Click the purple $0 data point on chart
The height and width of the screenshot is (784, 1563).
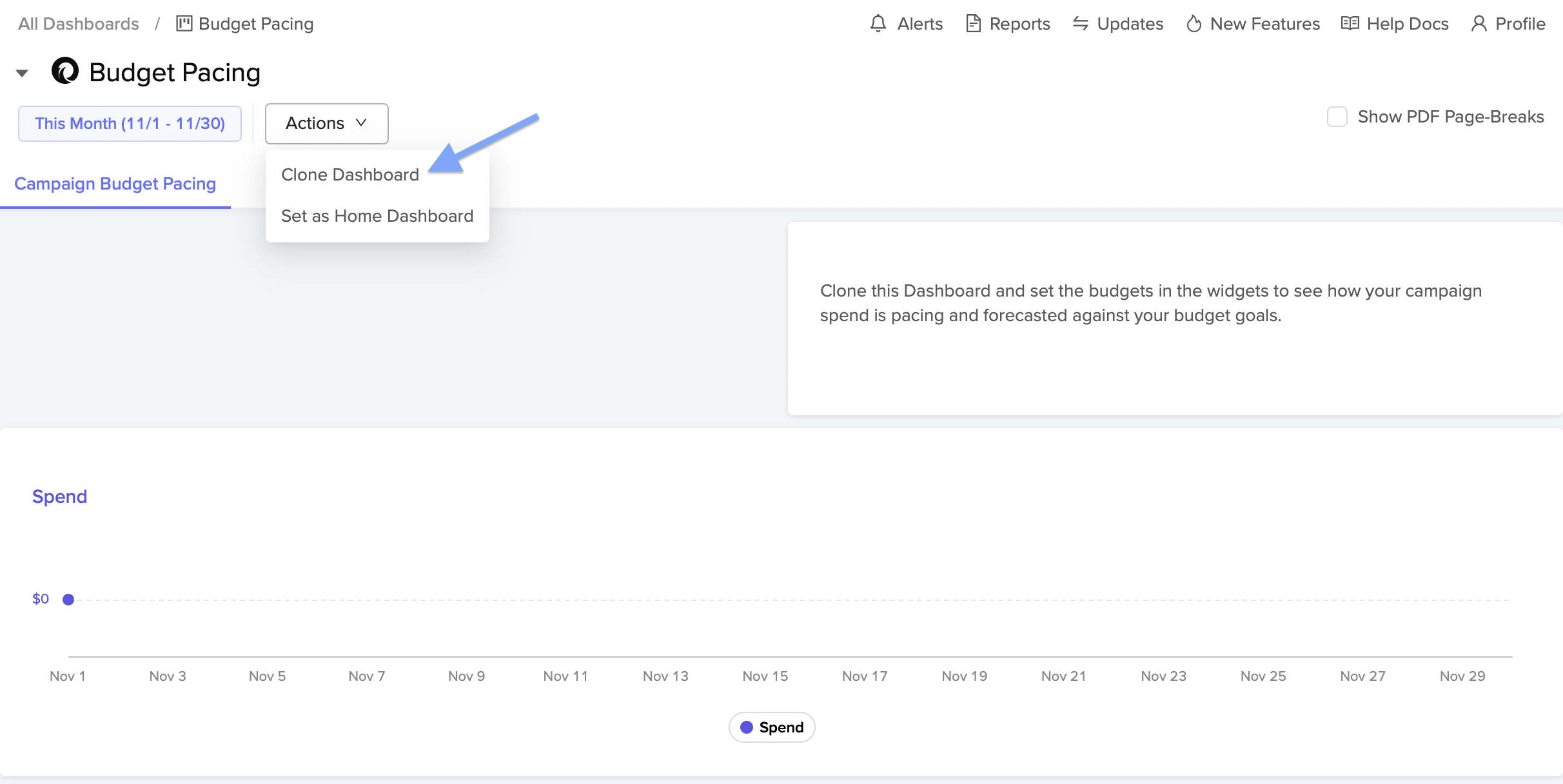pyautogui.click(x=68, y=600)
